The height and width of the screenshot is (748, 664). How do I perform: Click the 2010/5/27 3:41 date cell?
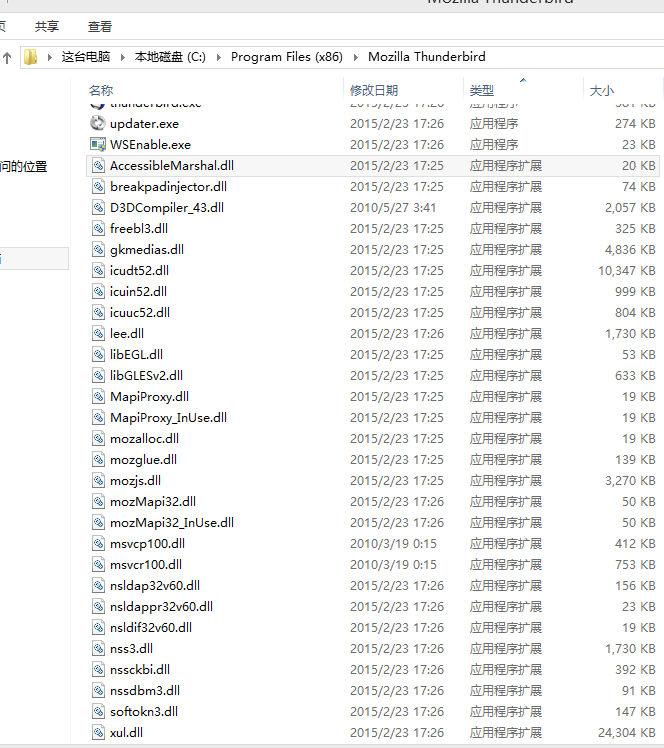[393, 208]
